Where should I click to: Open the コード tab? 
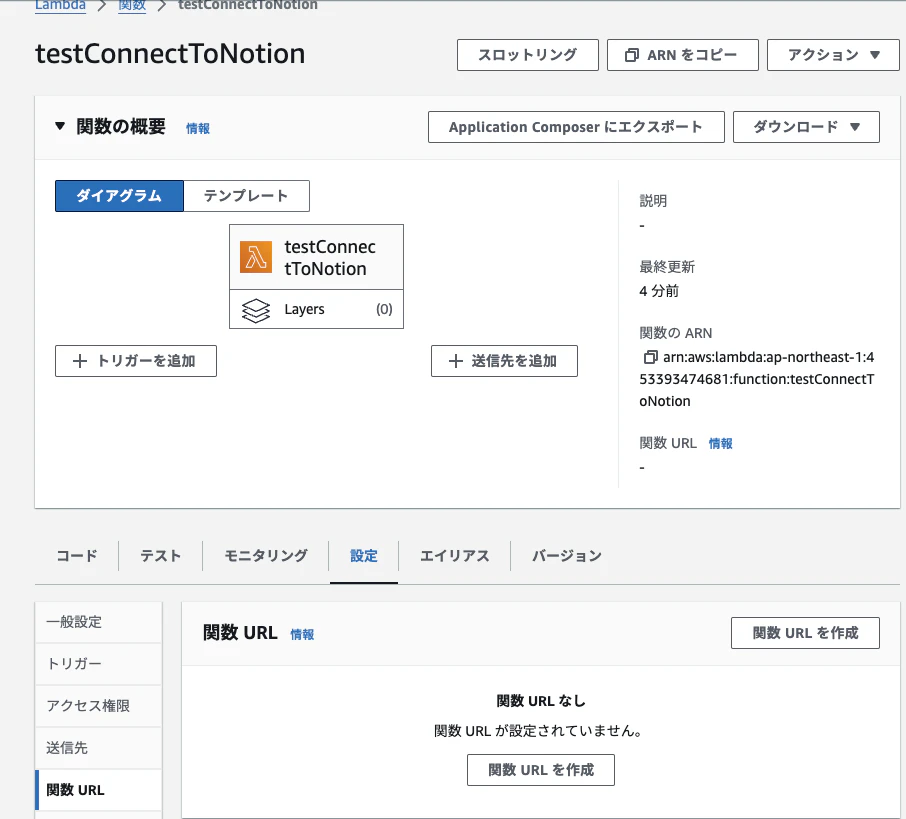point(77,556)
